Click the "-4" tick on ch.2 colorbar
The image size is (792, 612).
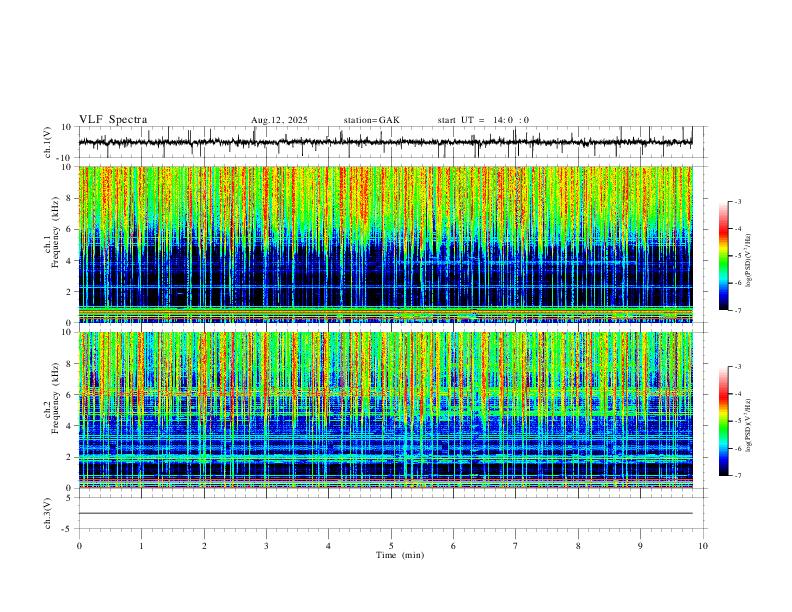737,394
